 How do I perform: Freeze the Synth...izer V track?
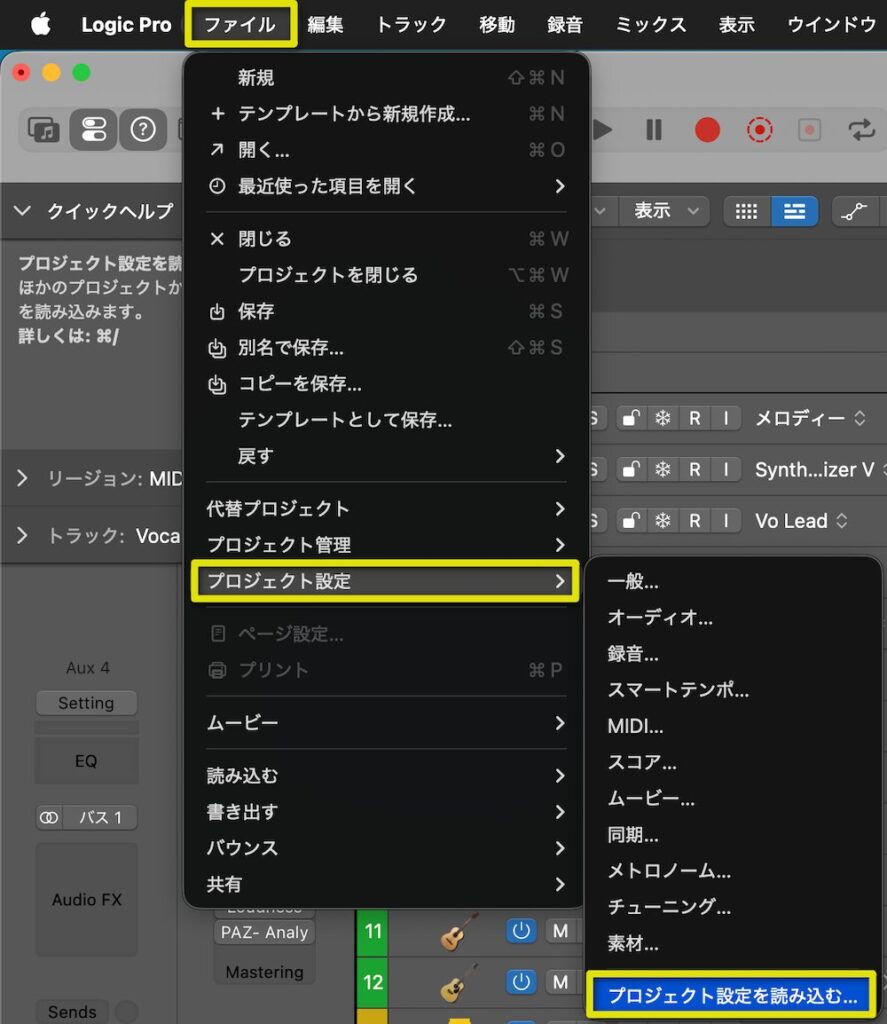coord(662,470)
